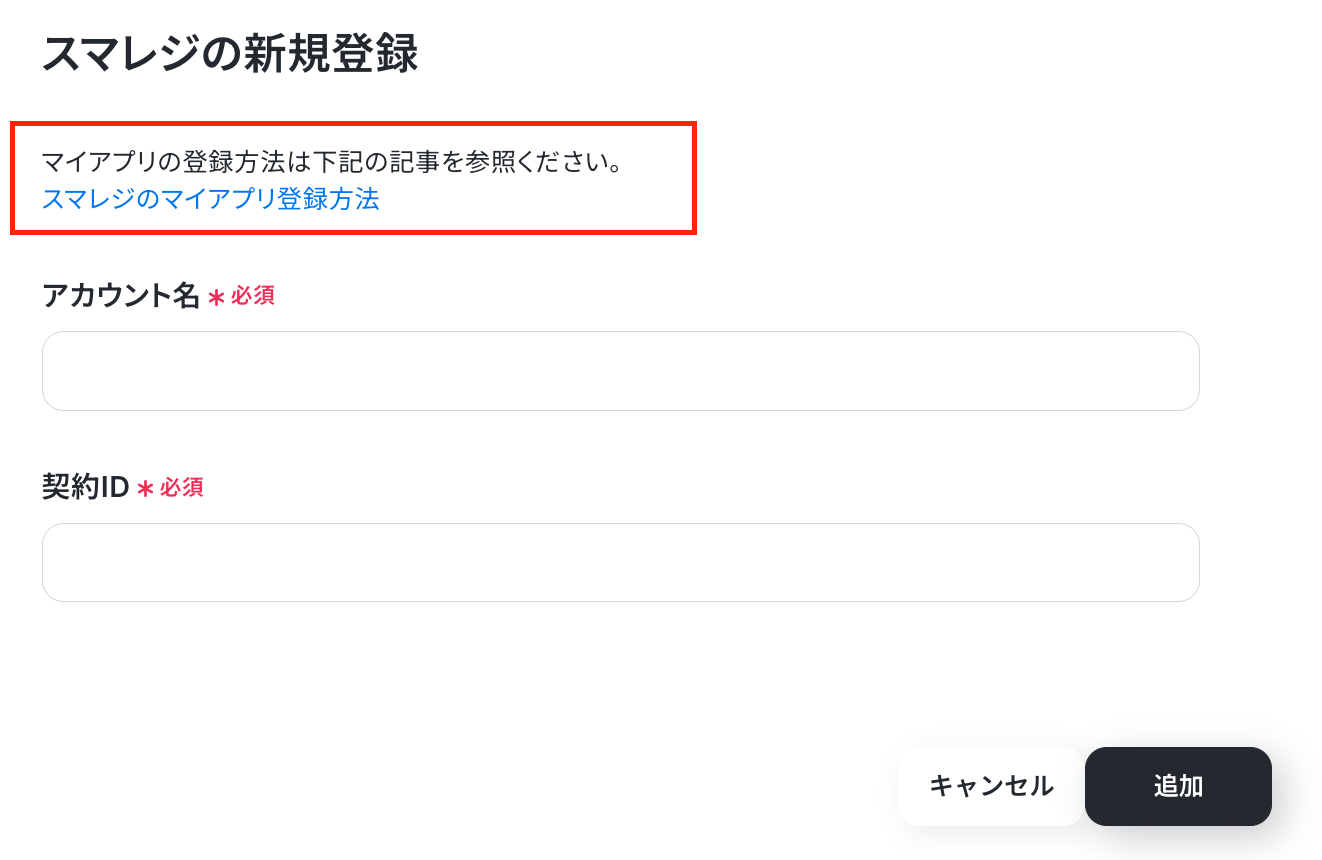Dismiss the form via the white キャンセル button
This screenshot has width=1322, height=860.
point(991,786)
